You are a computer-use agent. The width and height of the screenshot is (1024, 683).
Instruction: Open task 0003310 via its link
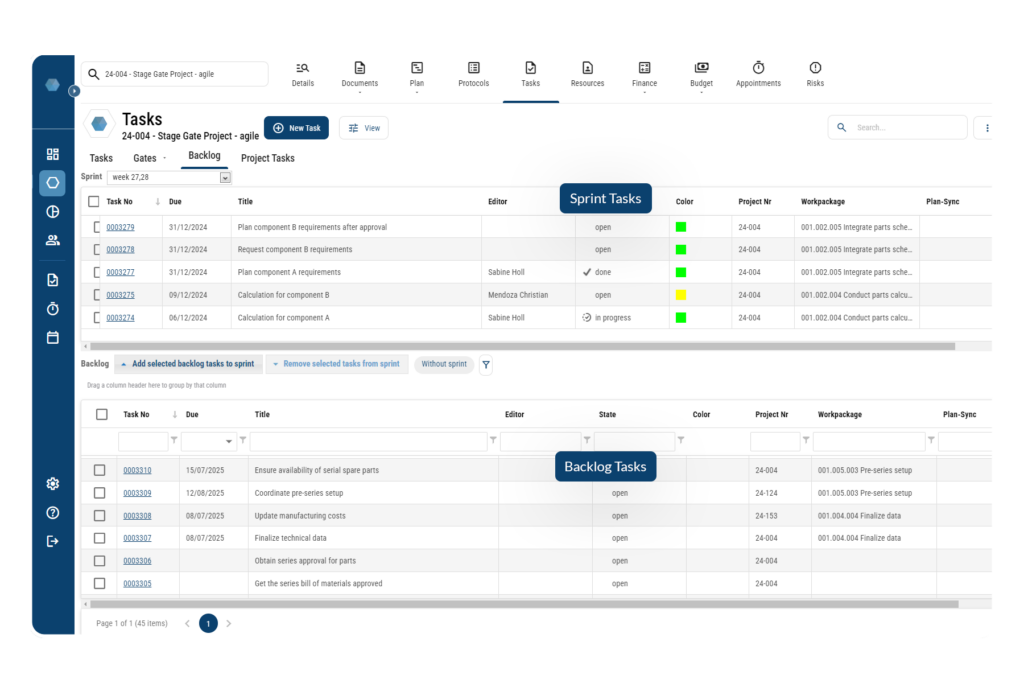[136, 470]
